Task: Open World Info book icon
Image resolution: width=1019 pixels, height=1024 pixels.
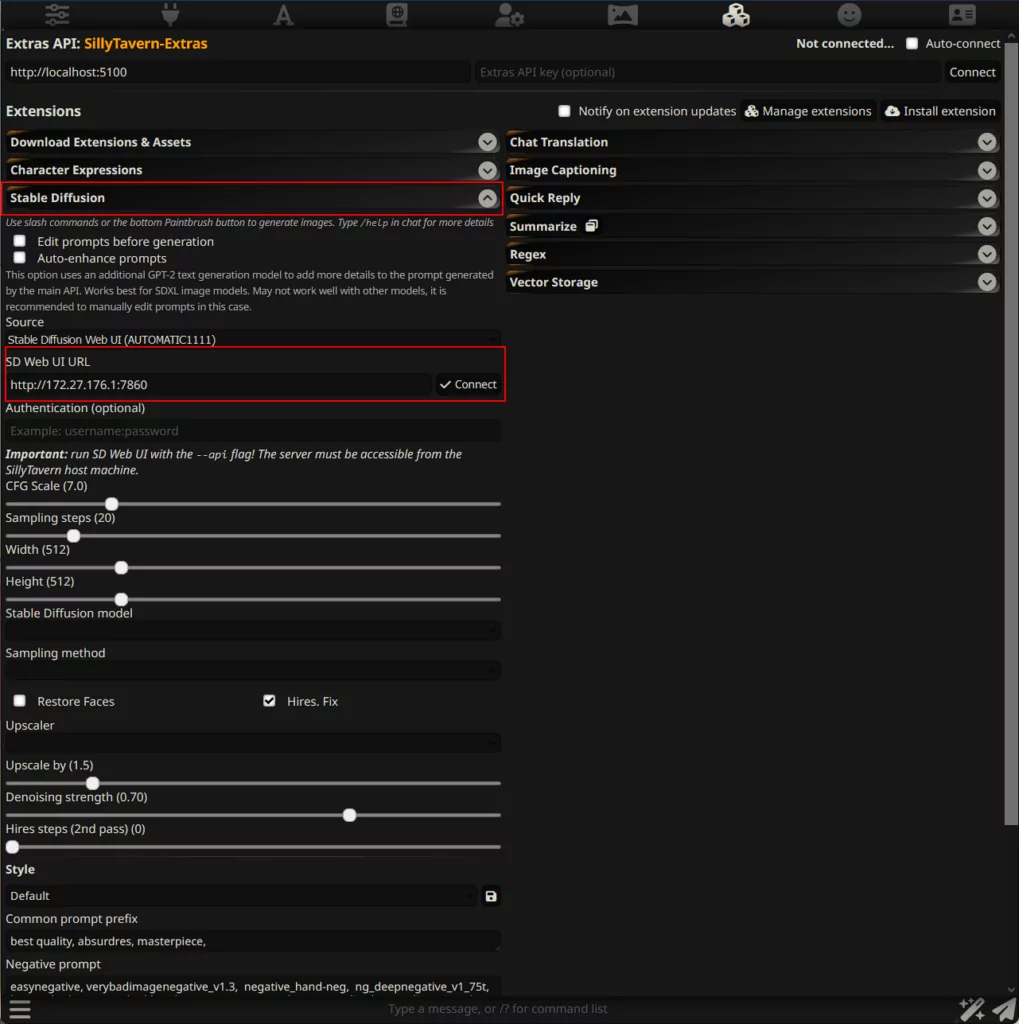Action: 396,14
